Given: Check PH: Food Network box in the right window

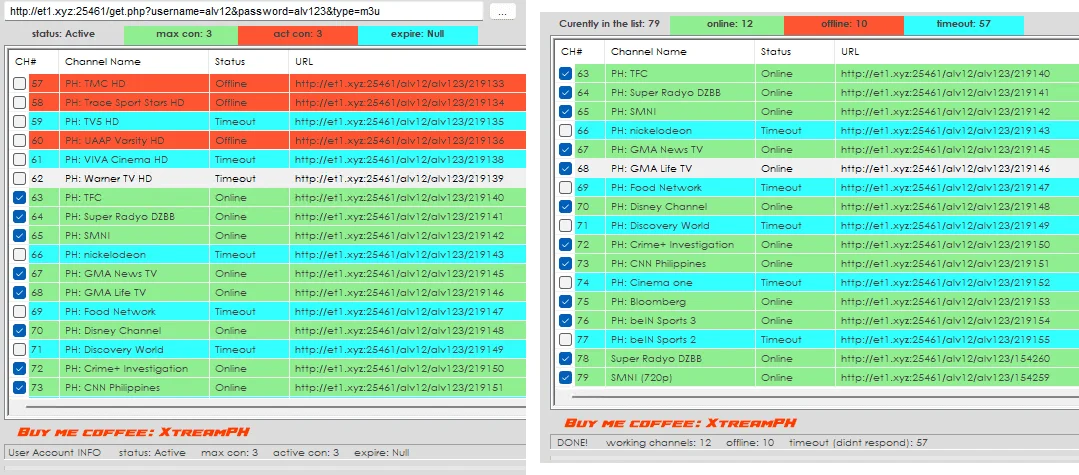Looking at the screenshot, I should (x=566, y=187).
